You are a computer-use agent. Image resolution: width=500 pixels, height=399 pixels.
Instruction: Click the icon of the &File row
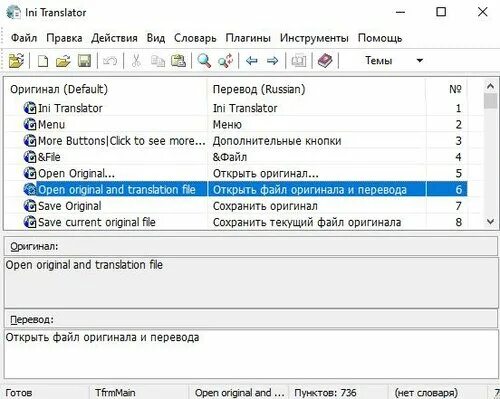click(30, 157)
